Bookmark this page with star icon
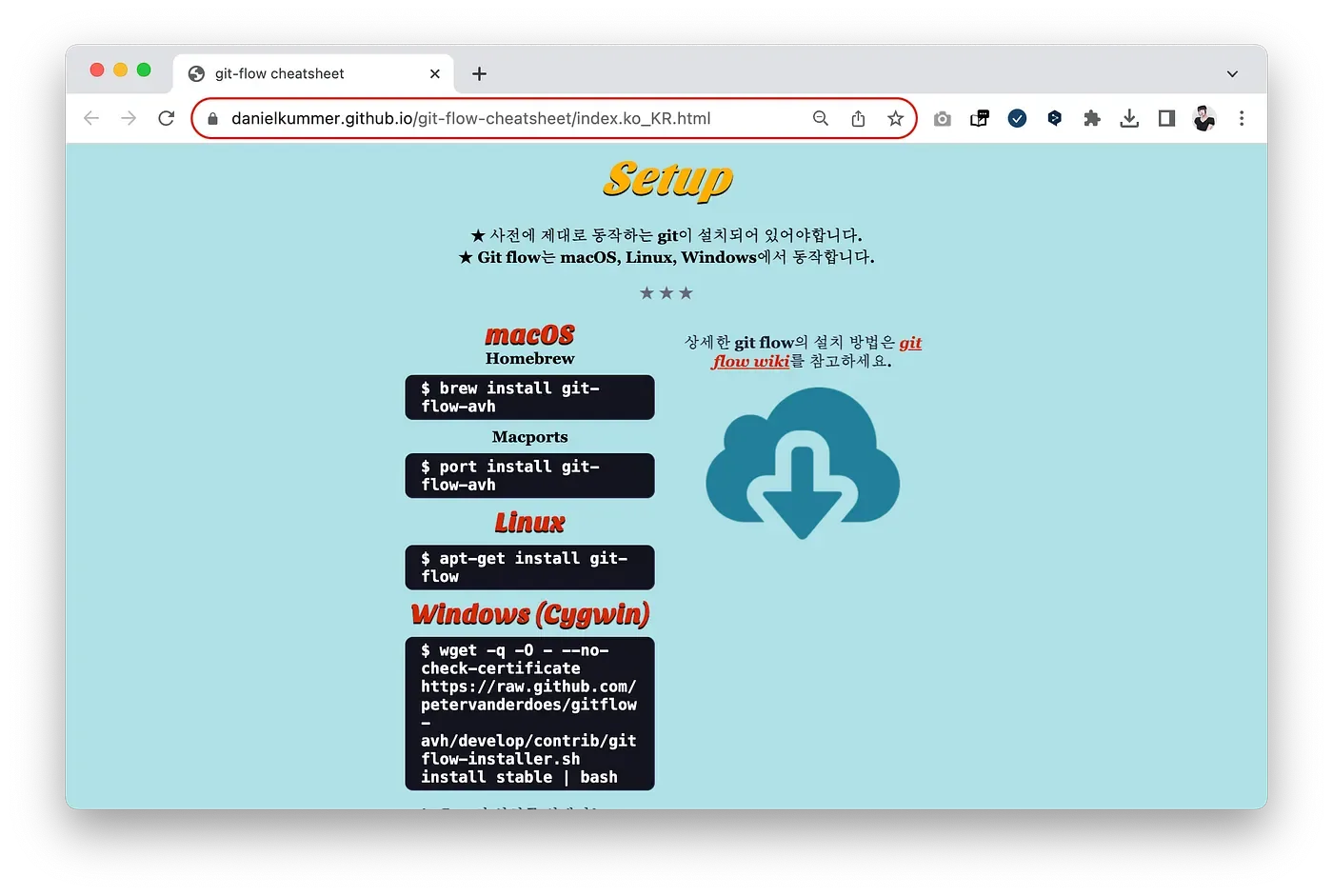 (x=895, y=118)
